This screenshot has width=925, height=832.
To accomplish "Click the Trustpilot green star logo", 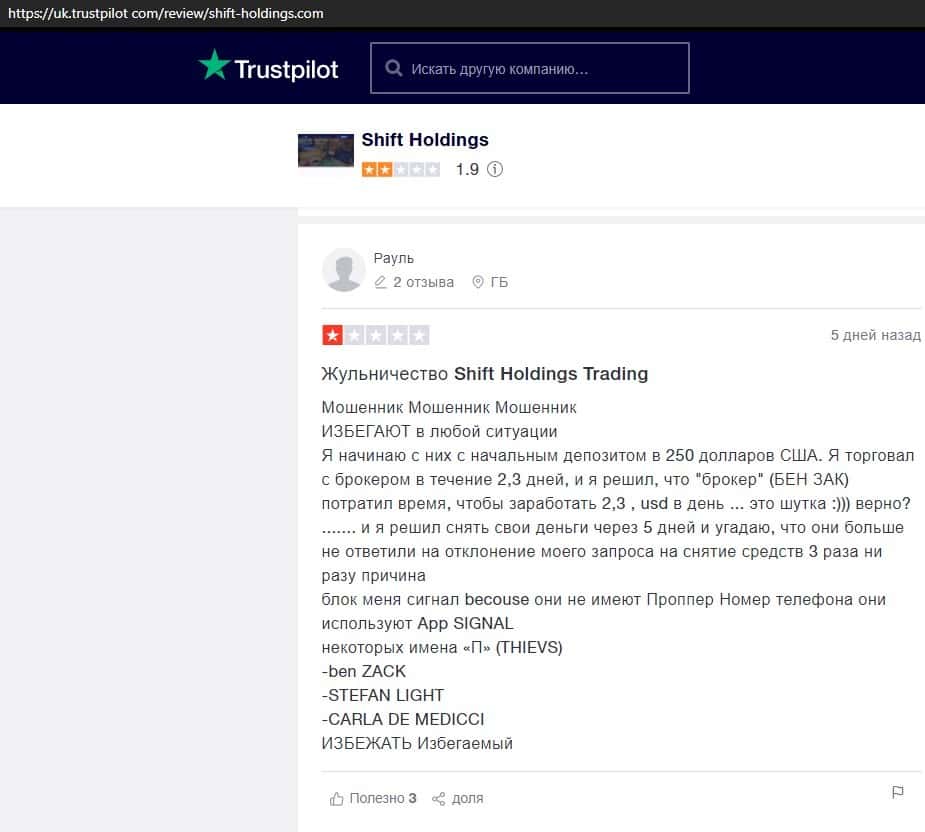I will pos(214,65).
